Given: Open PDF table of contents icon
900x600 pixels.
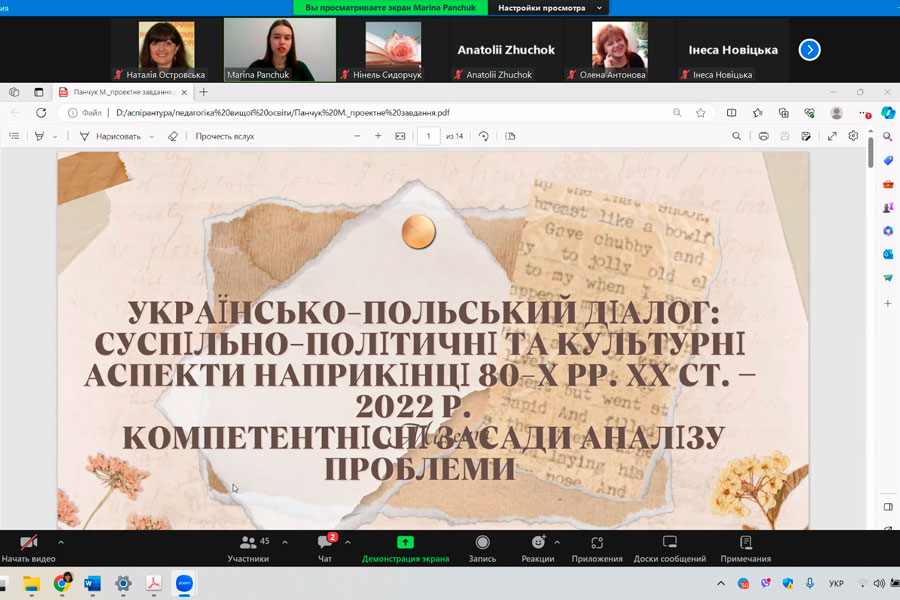Looking at the screenshot, I should coord(14,136).
